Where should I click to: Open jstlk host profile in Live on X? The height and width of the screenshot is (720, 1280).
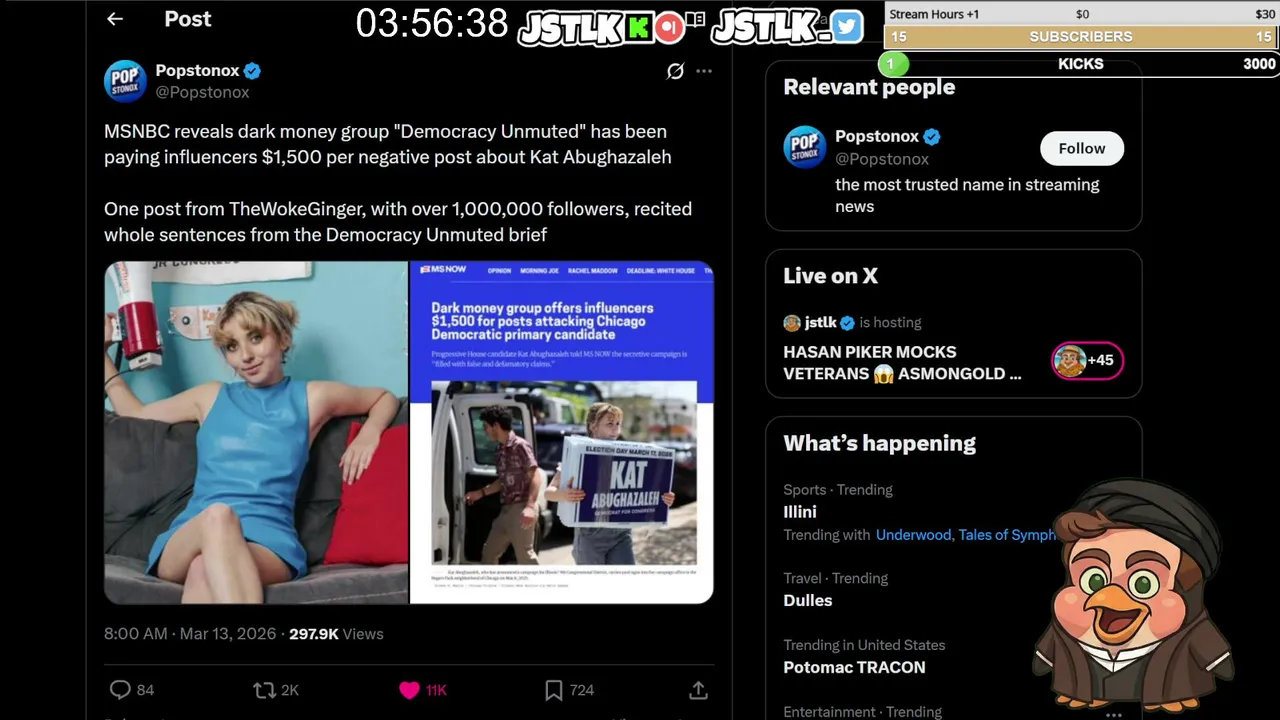820,322
